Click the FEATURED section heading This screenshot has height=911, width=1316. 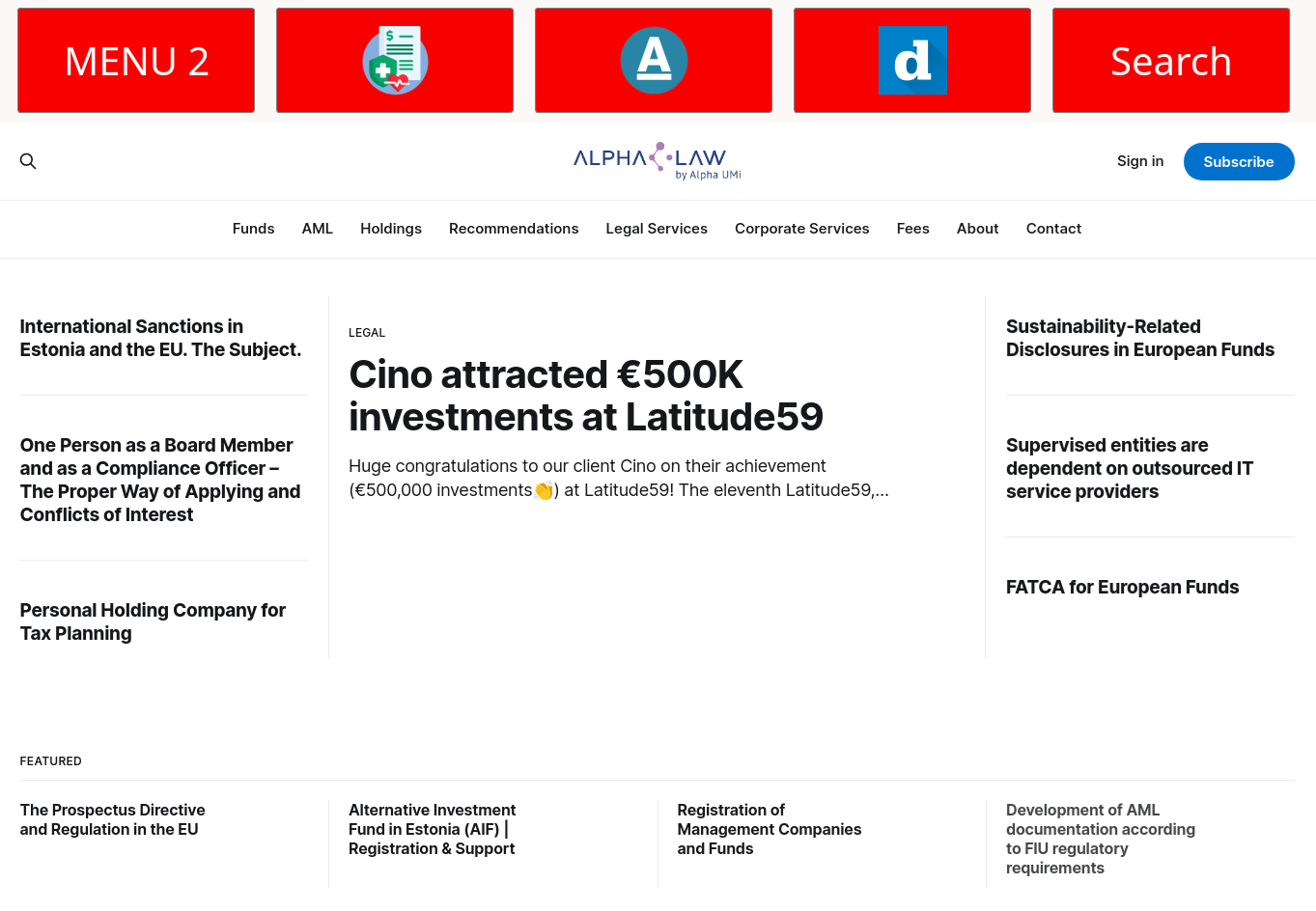[x=51, y=761]
